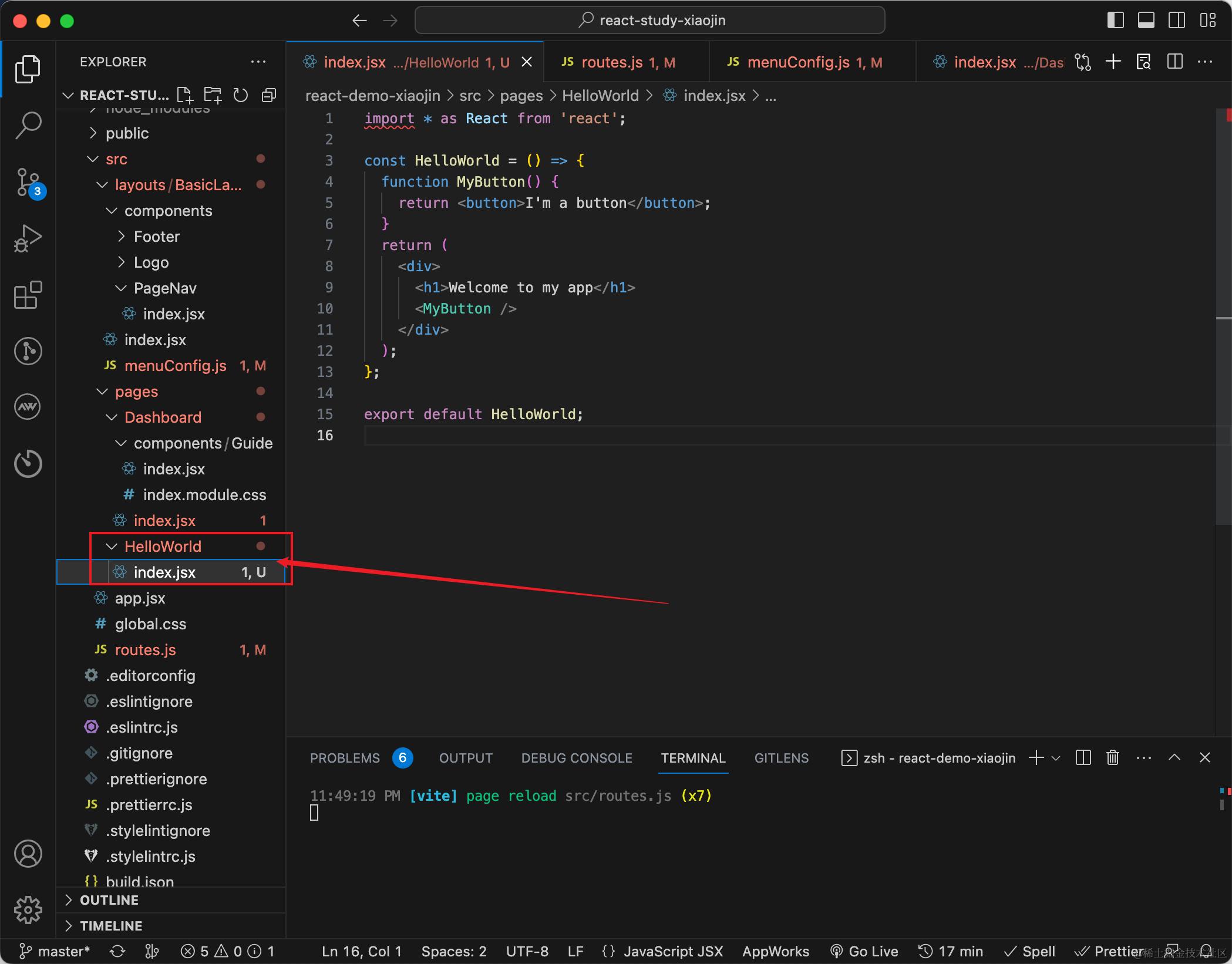This screenshot has width=1232, height=964.
Task: Open the Search view in activity bar
Action: point(28,125)
